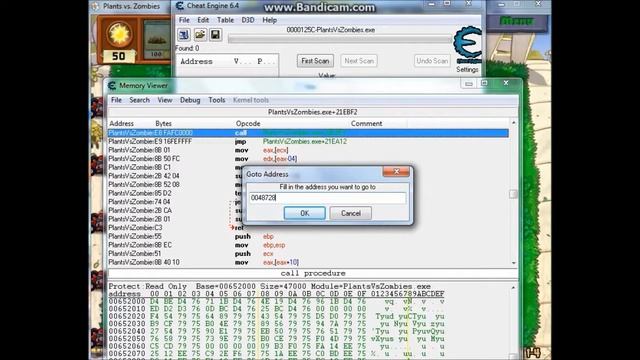Image resolution: width=640 pixels, height=360 pixels.
Task: Click scroll down arrow of disassembler
Action: click(x=513, y=263)
